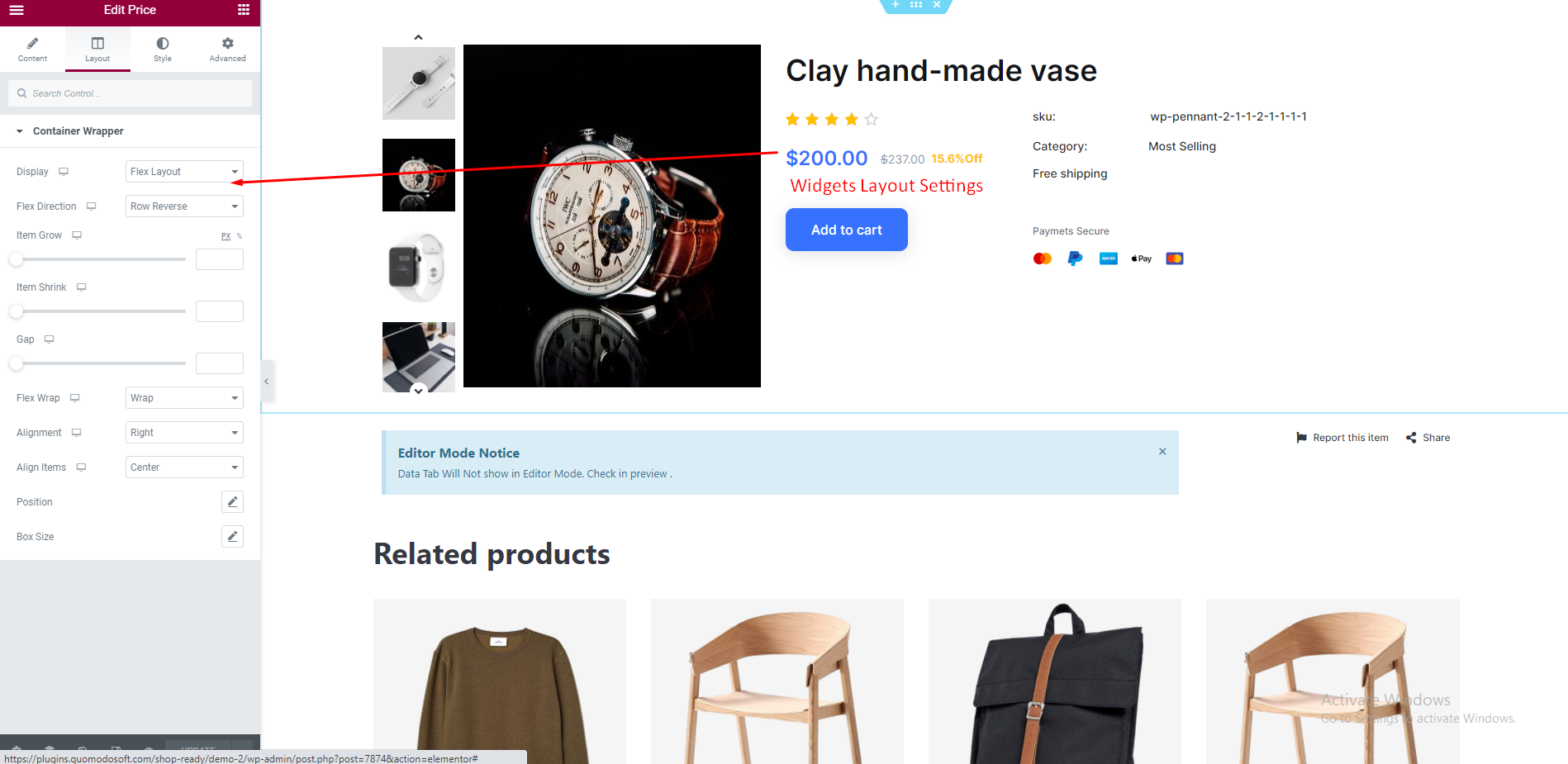Open the Flex Direction dropdown

click(184, 206)
